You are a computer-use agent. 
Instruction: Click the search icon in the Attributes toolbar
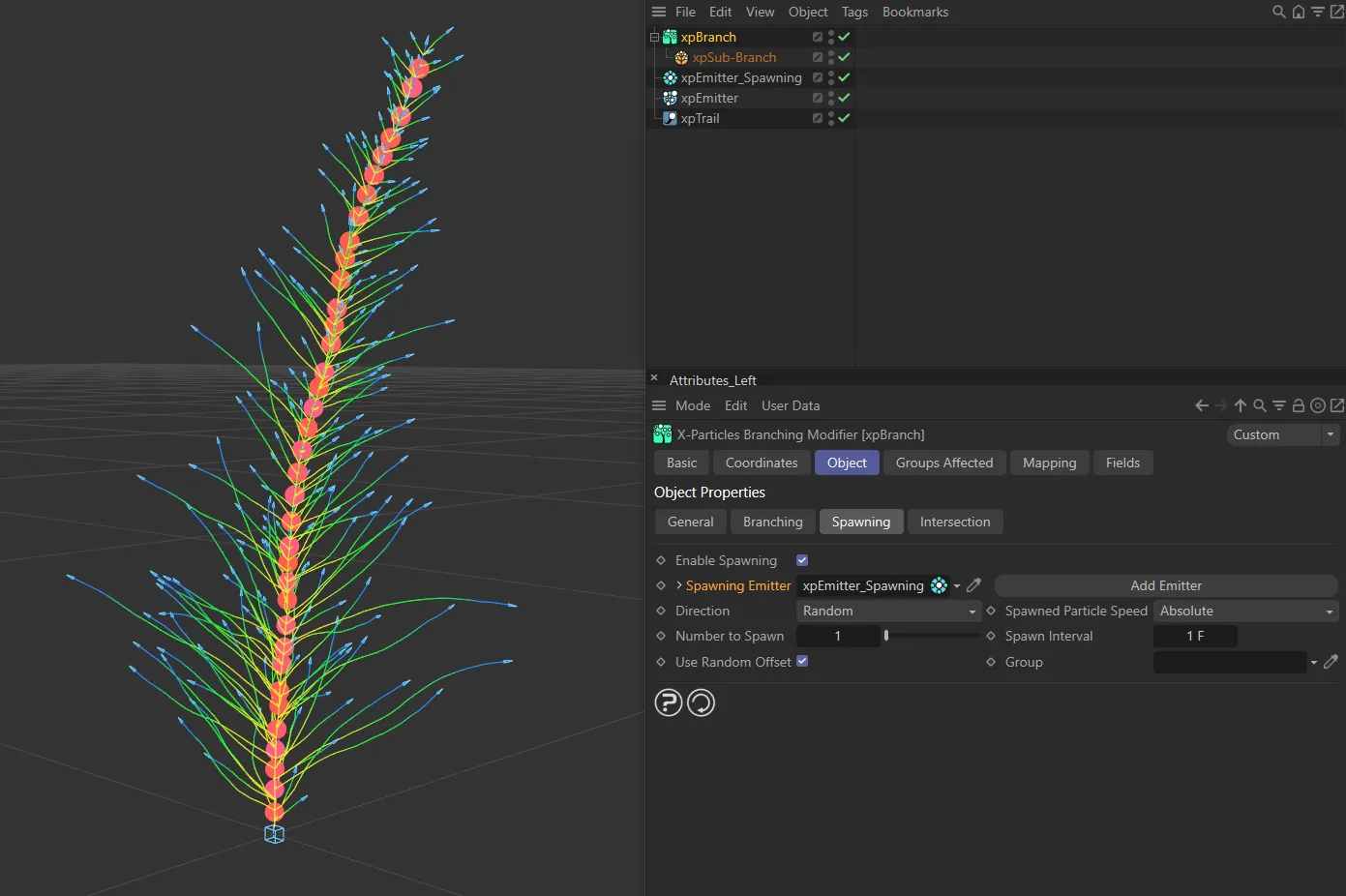(1259, 405)
